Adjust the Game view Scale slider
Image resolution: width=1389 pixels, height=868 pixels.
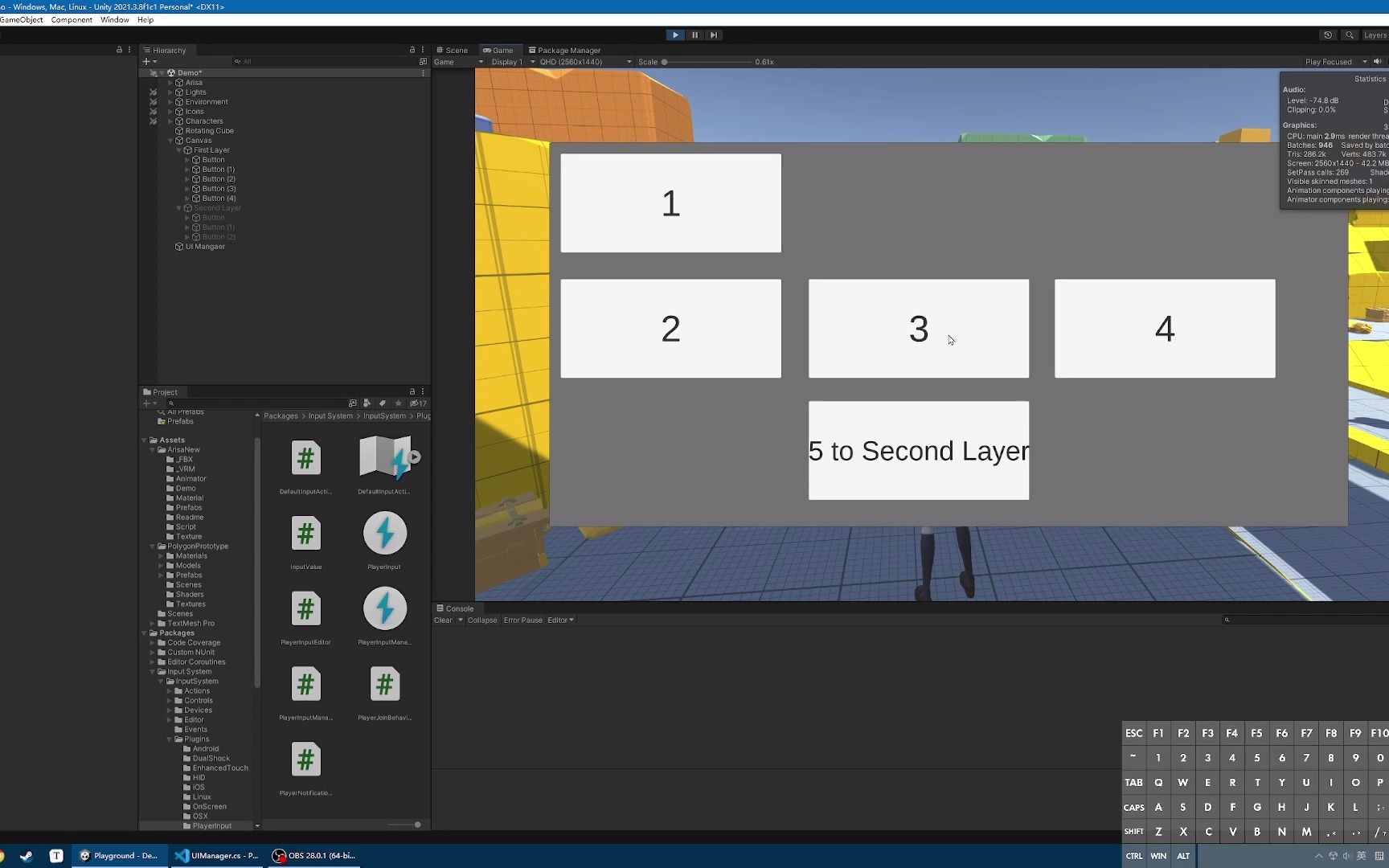707,62
